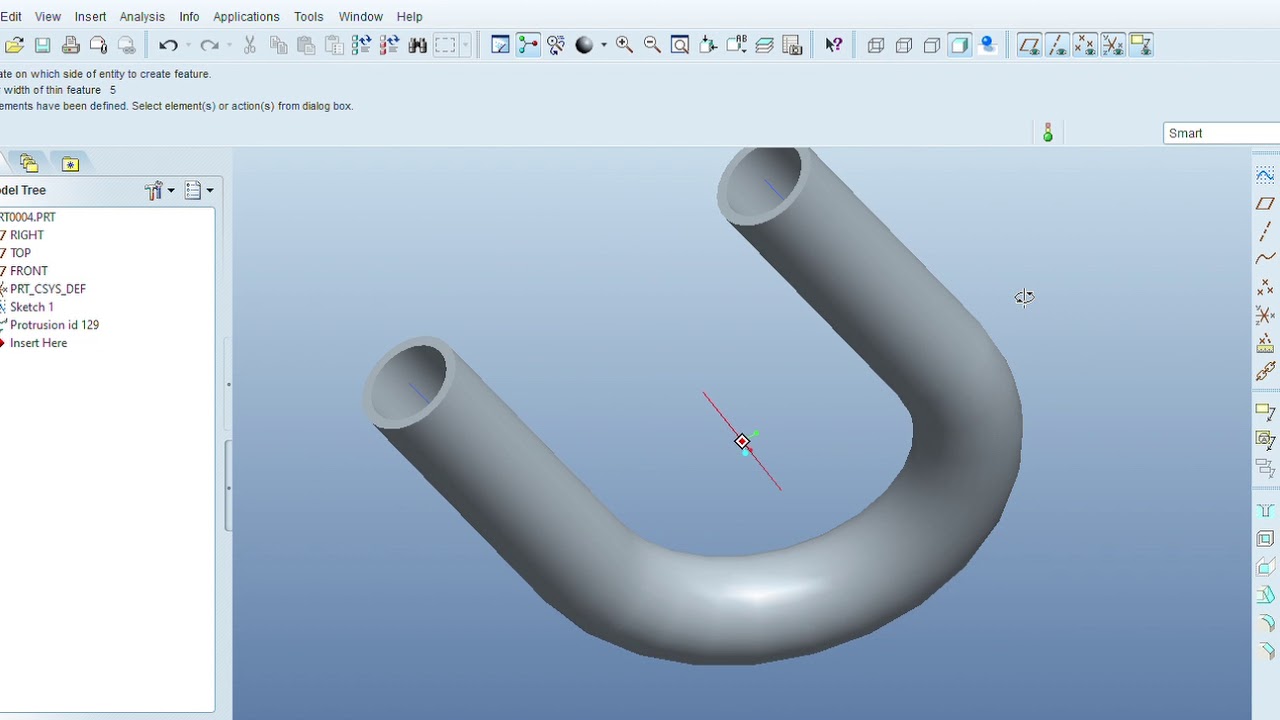Image resolution: width=1280 pixels, height=720 pixels.
Task: Click the green regeneration status light
Action: [1048, 133]
